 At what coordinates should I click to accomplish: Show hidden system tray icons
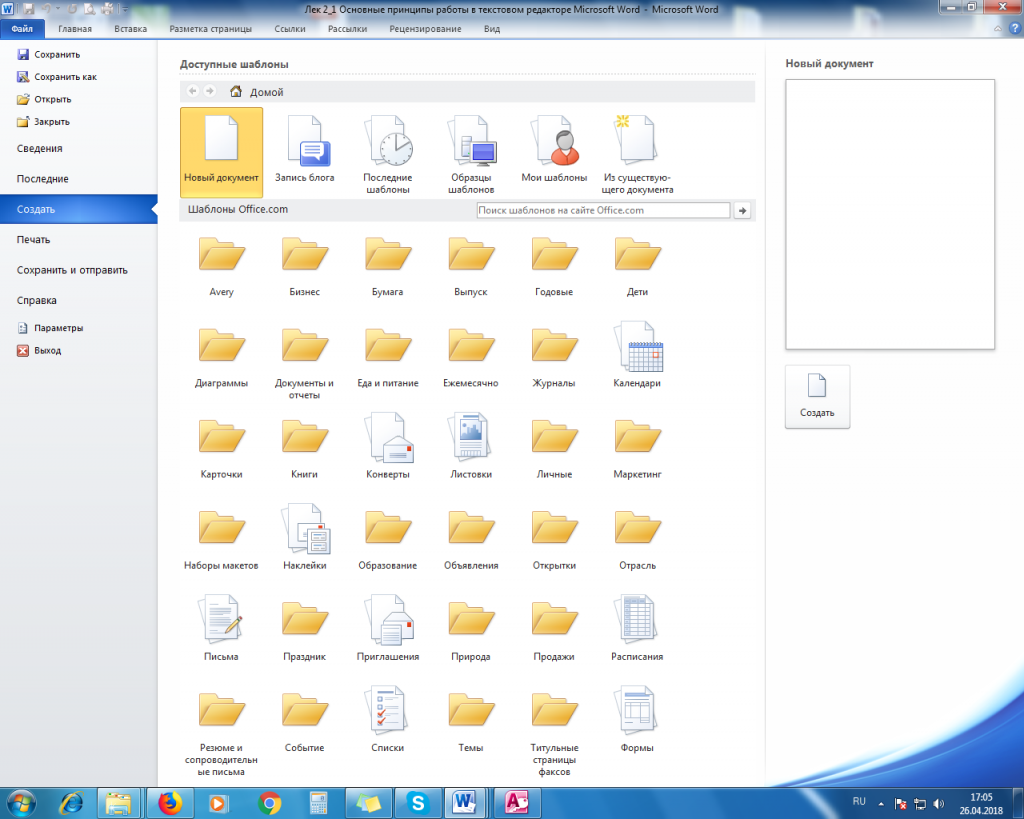(x=880, y=804)
